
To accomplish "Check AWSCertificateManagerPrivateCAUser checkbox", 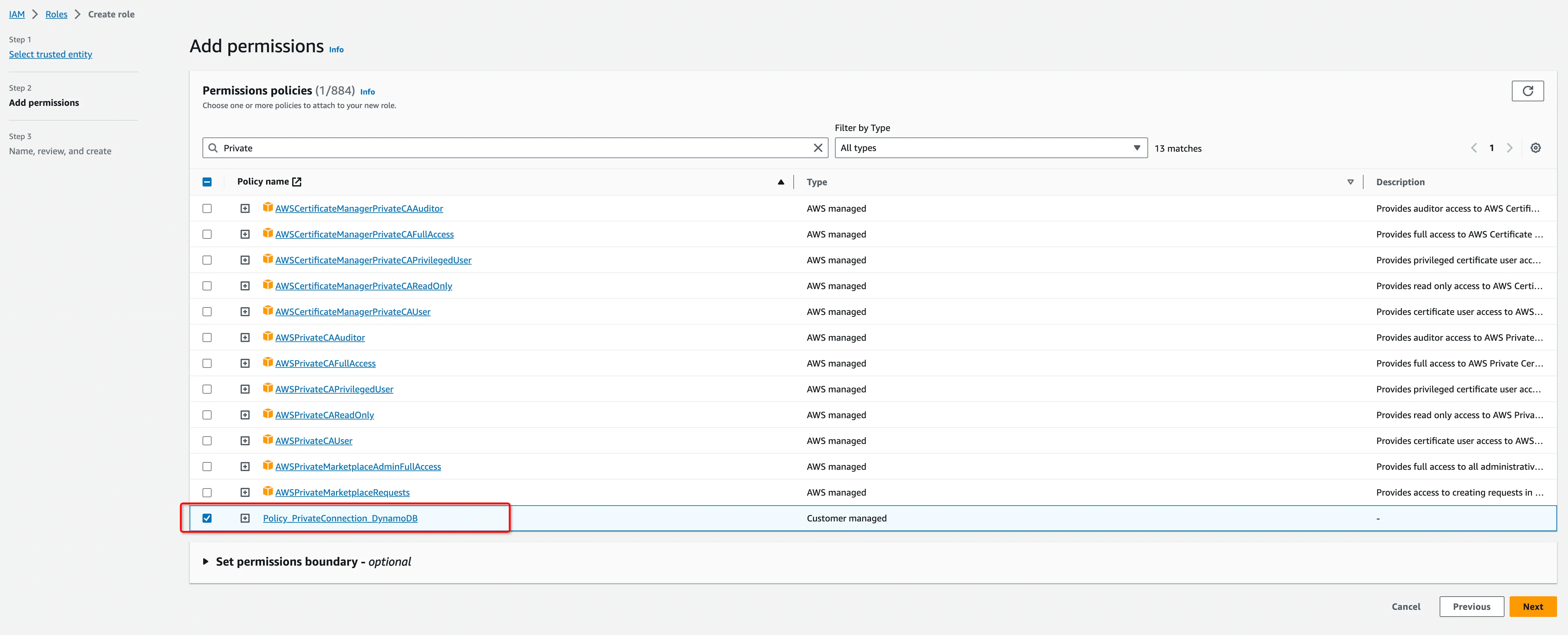I will point(207,312).
